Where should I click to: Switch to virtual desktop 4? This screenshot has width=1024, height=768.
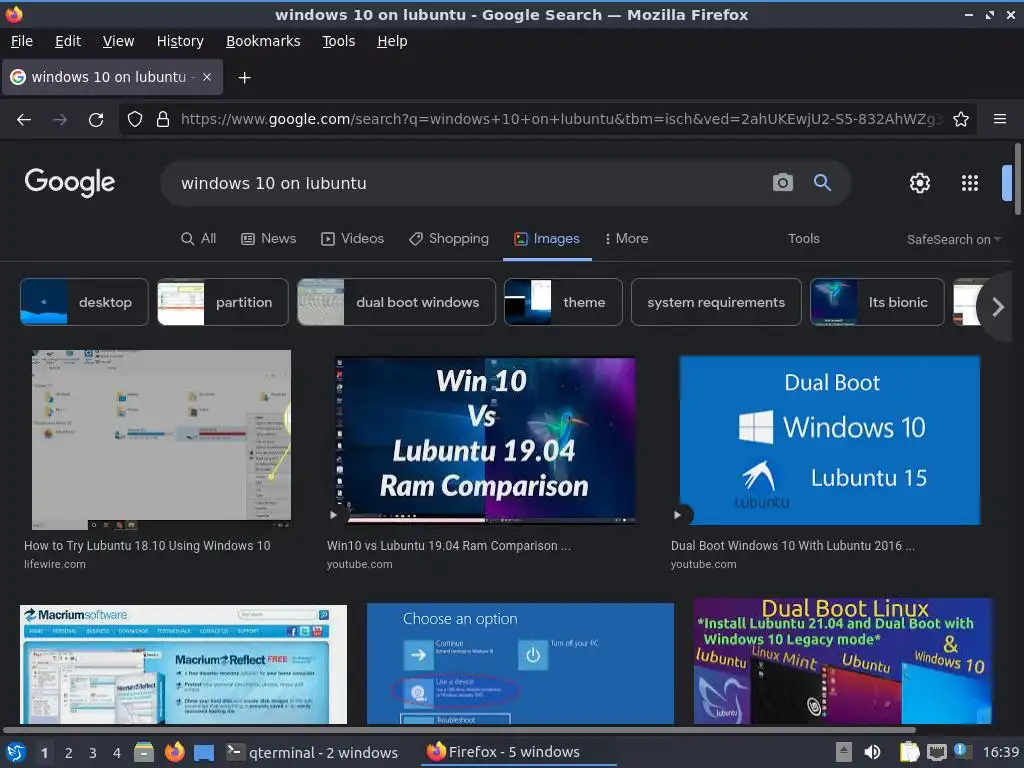click(x=117, y=753)
